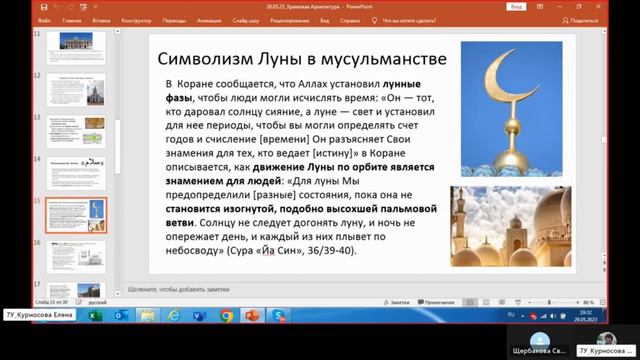Open the Customize Quick Access Toolbar arrow
This screenshot has height=360, width=640.
click(x=96, y=7)
